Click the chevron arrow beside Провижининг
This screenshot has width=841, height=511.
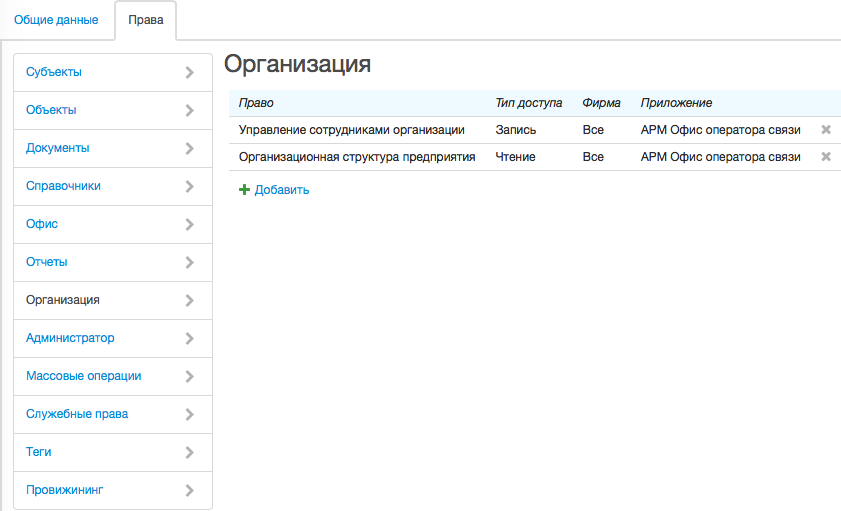click(189, 491)
